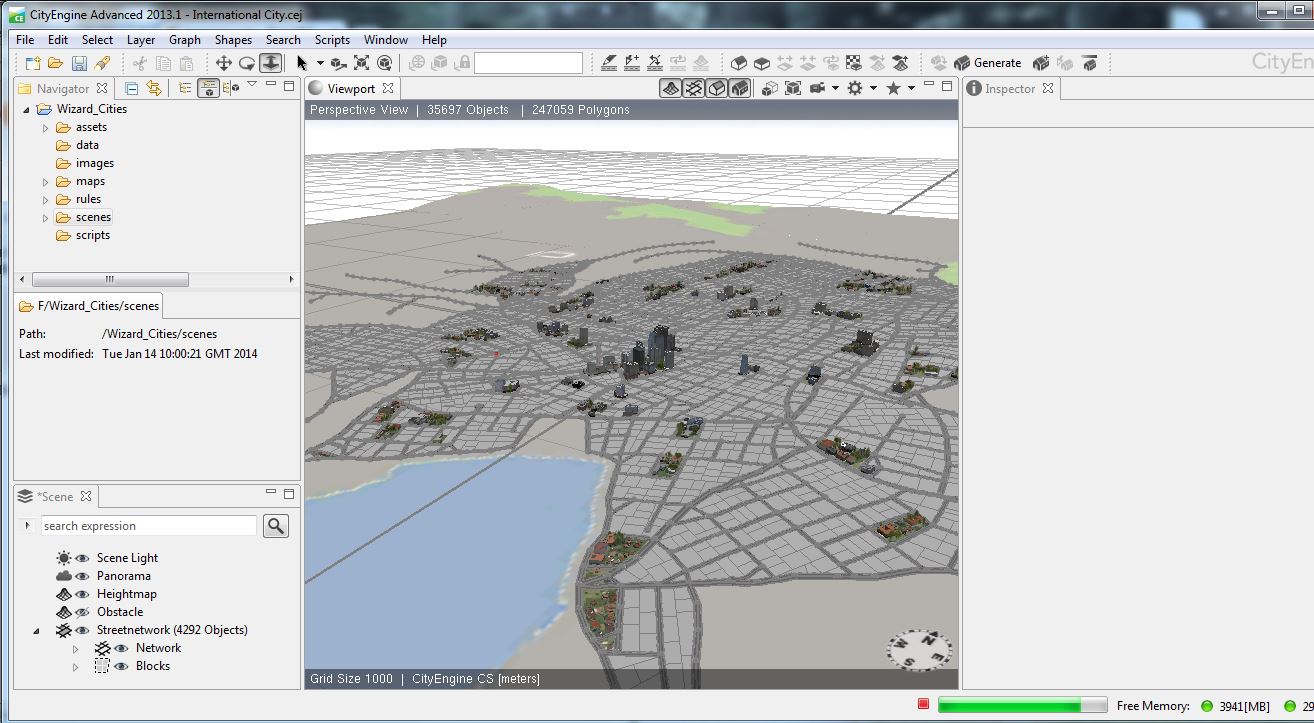Switch to the Inspector tab
Image resolution: width=1314 pixels, height=723 pixels.
point(1010,88)
